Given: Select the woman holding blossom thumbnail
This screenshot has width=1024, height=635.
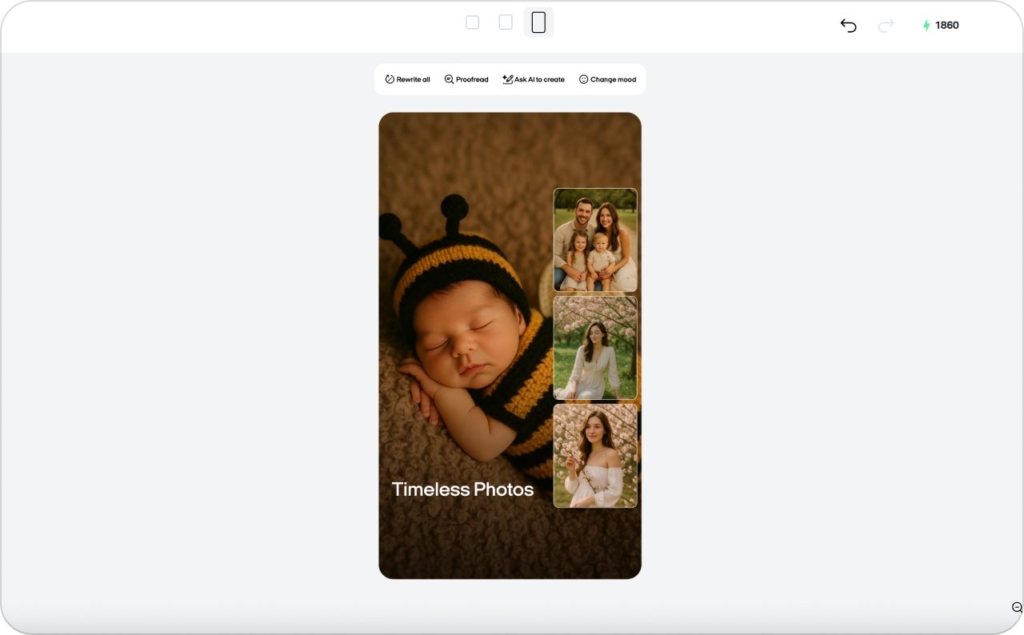Looking at the screenshot, I should point(595,455).
